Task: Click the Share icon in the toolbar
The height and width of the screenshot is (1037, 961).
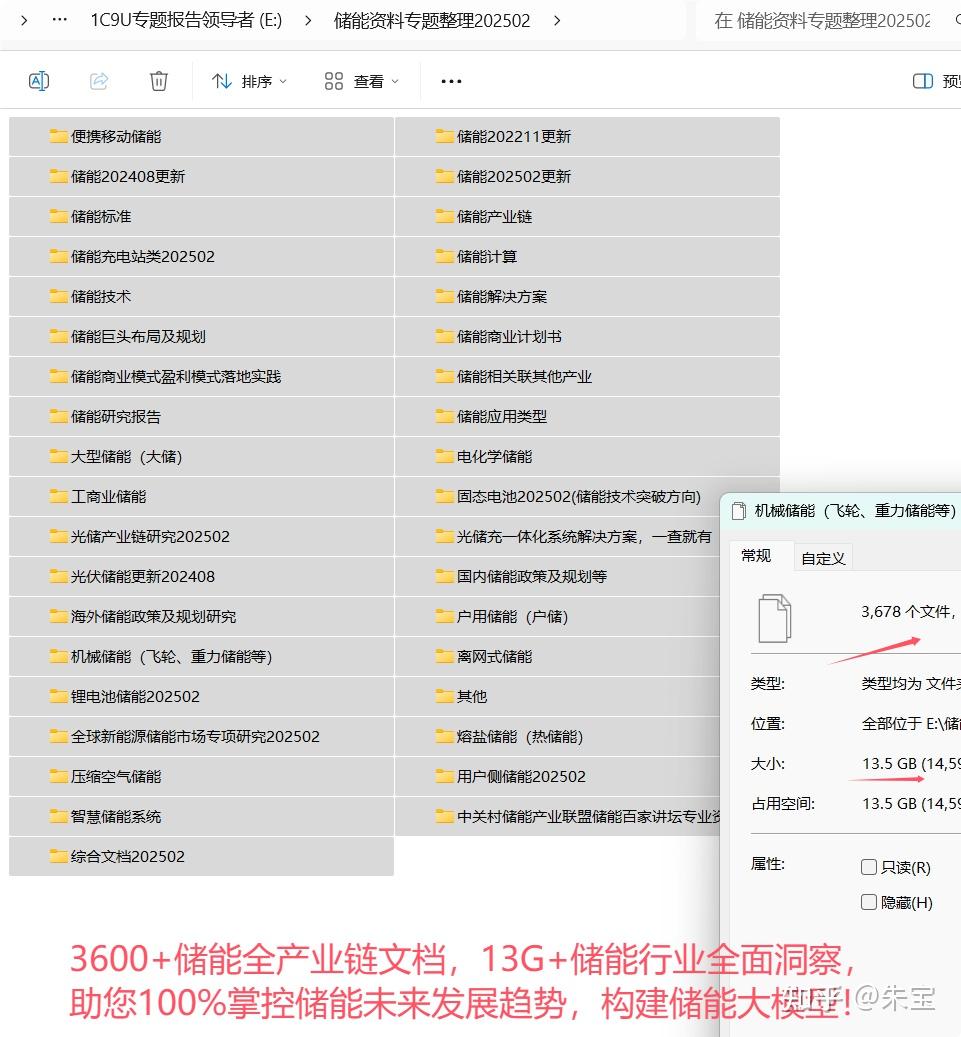Action: point(99,81)
